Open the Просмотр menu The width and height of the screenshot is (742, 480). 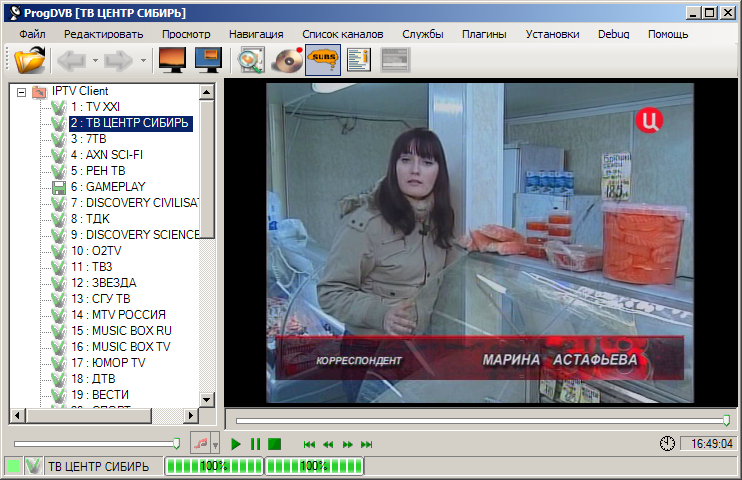click(x=186, y=34)
